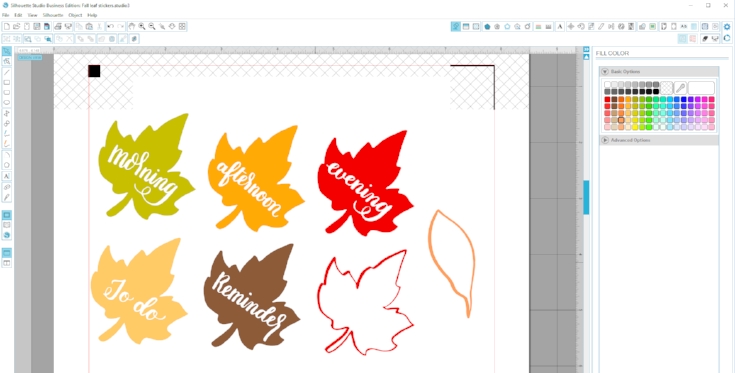The width and height of the screenshot is (735, 373).
Task: Click the current color preview box
Action: (x=701, y=88)
